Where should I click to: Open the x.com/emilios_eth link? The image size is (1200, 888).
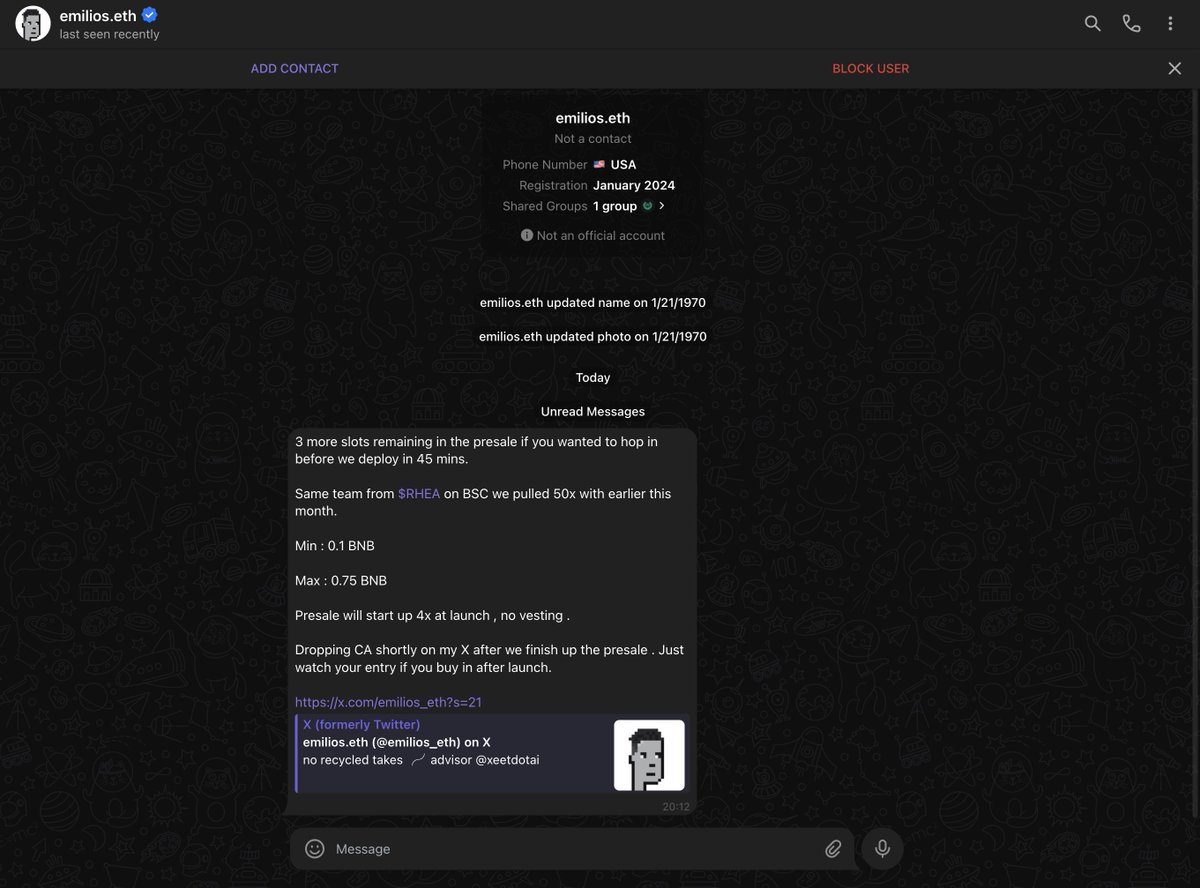tap(388, 702)
